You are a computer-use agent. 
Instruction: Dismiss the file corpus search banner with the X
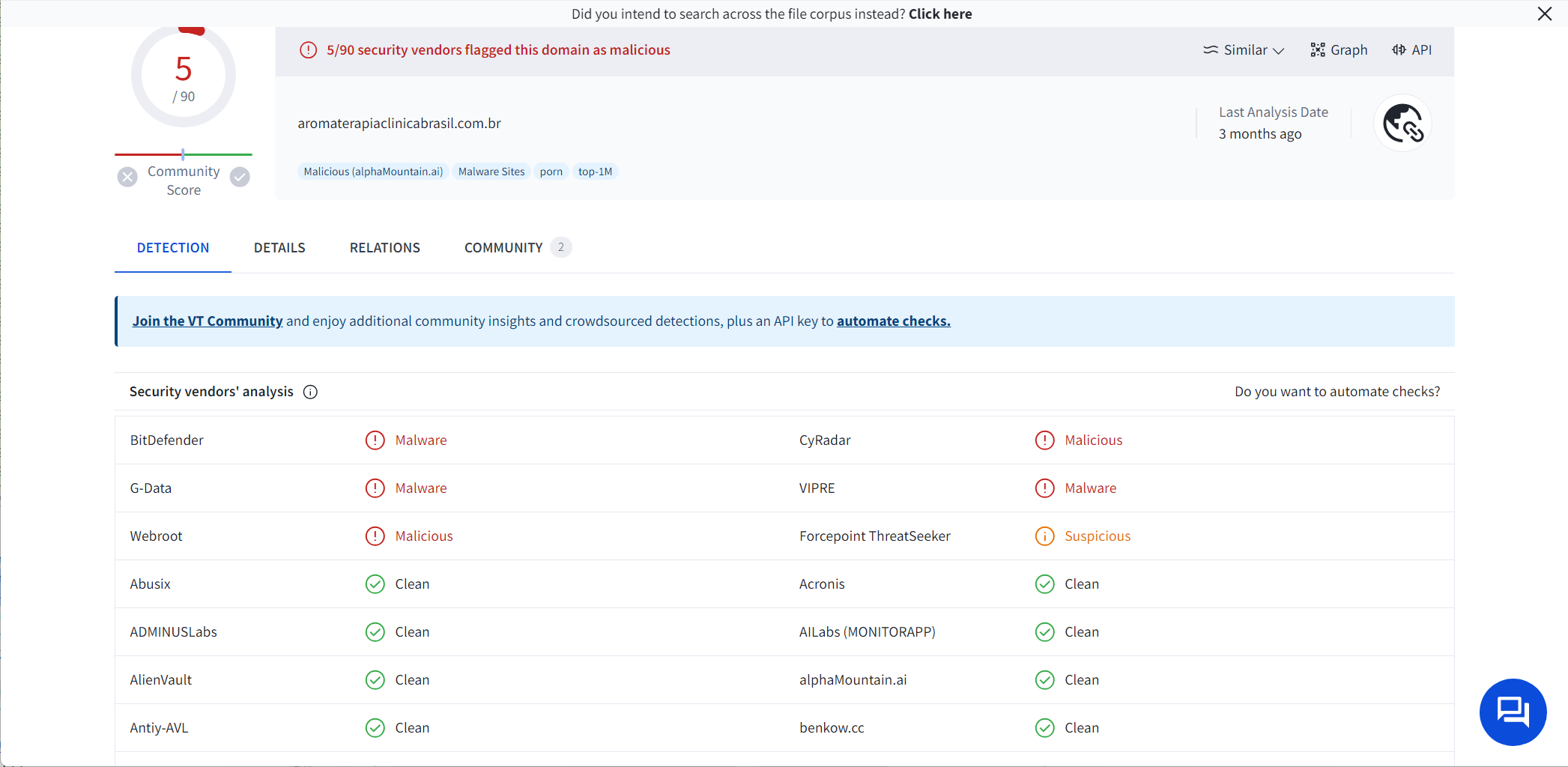pyautogui.click(x=1545, y=13)
